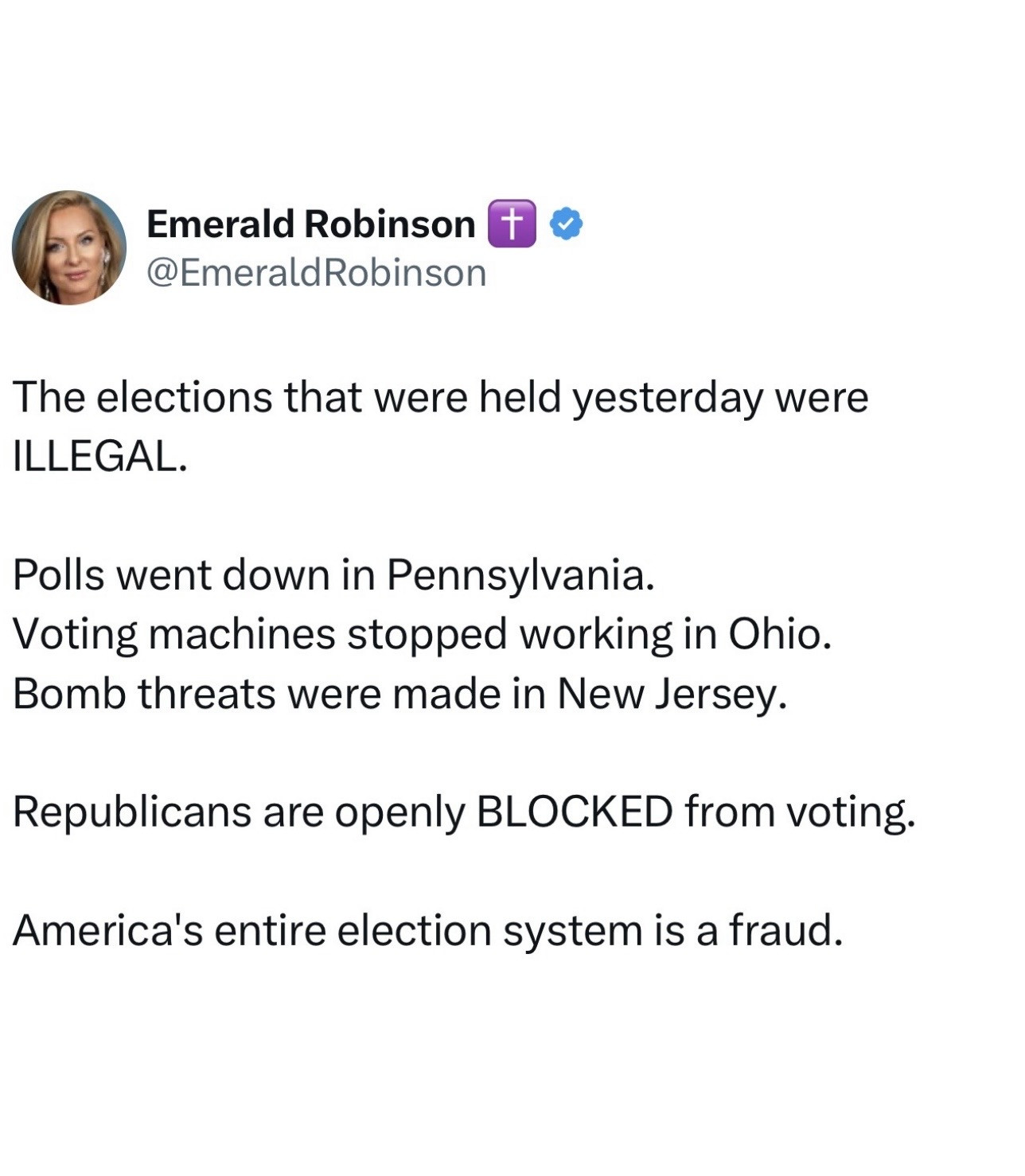Click the word BLOCKED in the tweet
The width and height of the screenshot is (1025, 1176).
574,812
